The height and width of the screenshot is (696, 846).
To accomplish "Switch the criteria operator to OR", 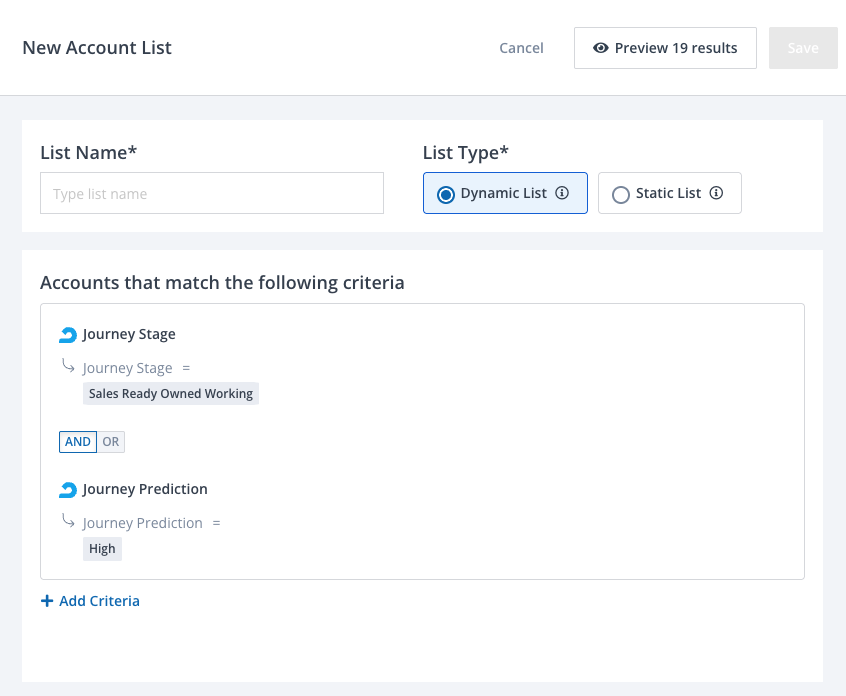I will (x=111, y=442).
